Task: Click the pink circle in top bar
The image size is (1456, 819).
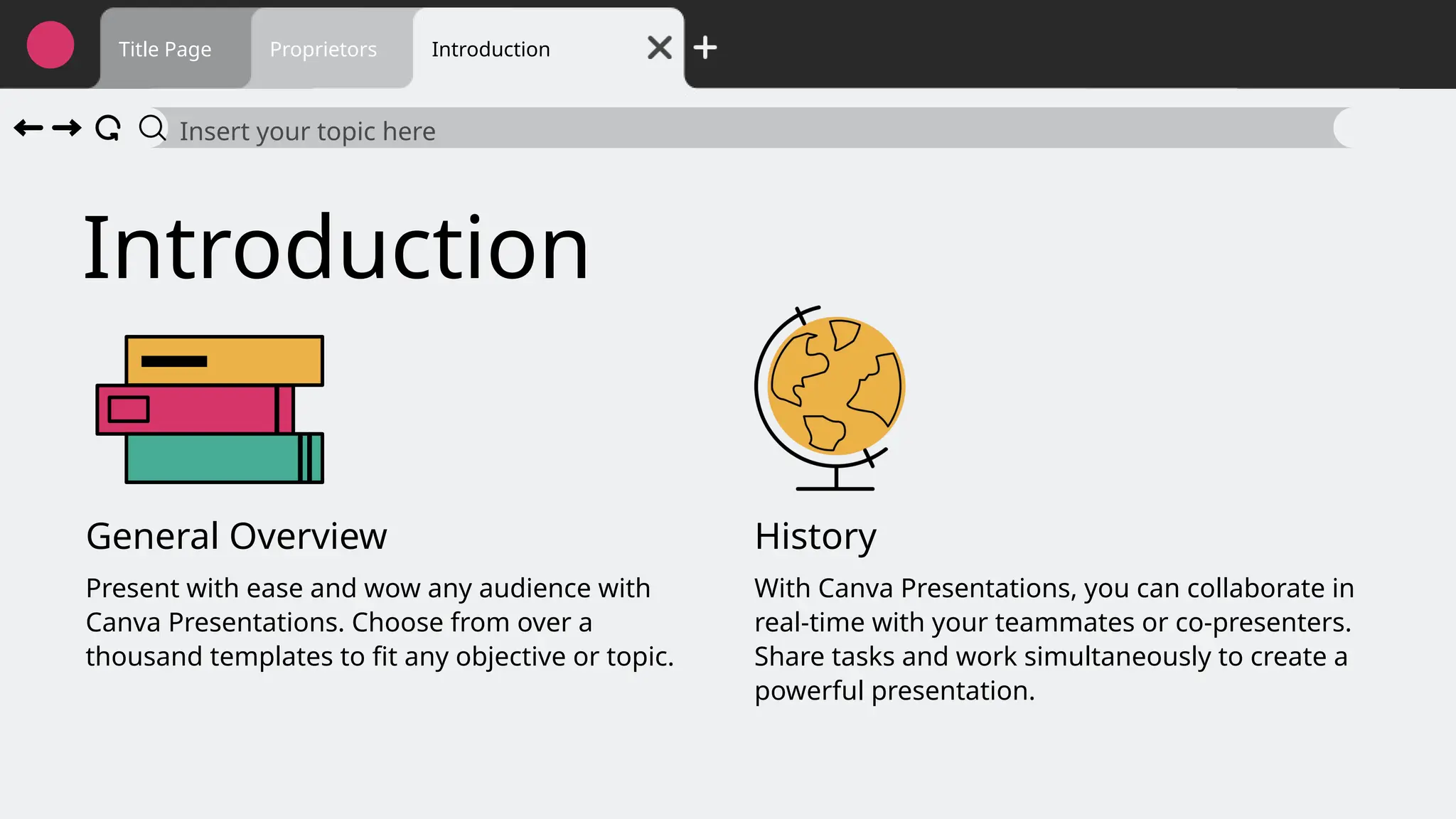Action: pos(50,45)
